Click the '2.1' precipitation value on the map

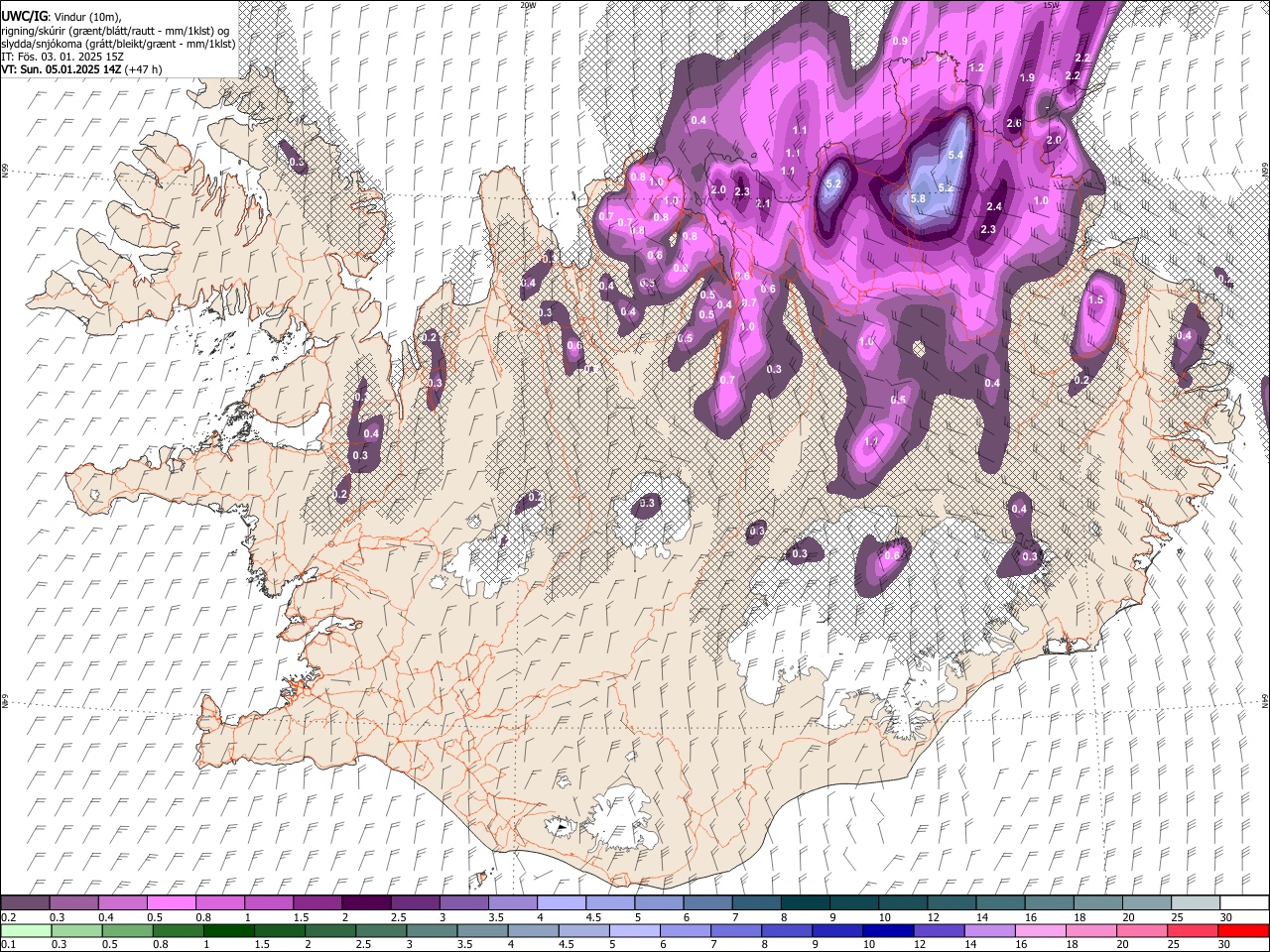coord(763,204)
